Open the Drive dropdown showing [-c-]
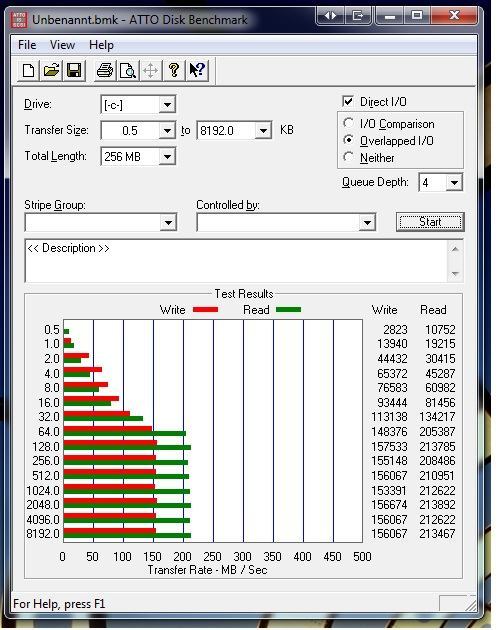The image size is (500, 630). coord(167,105)
